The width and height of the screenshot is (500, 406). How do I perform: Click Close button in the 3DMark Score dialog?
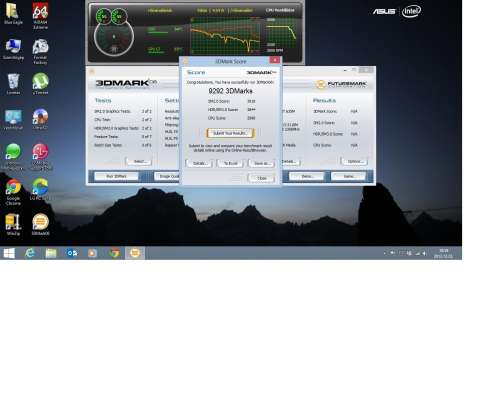click(262, 178)
